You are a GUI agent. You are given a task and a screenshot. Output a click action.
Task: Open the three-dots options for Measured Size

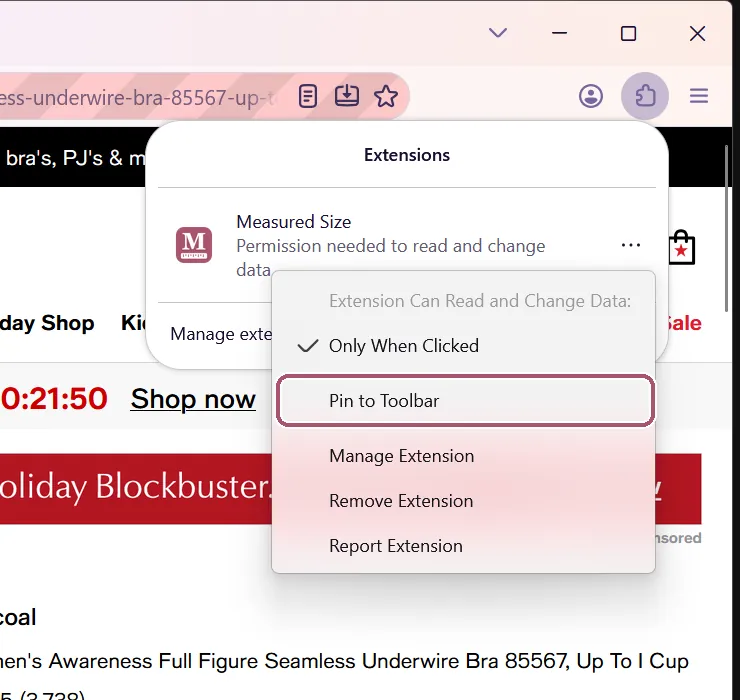pos(631,245)
